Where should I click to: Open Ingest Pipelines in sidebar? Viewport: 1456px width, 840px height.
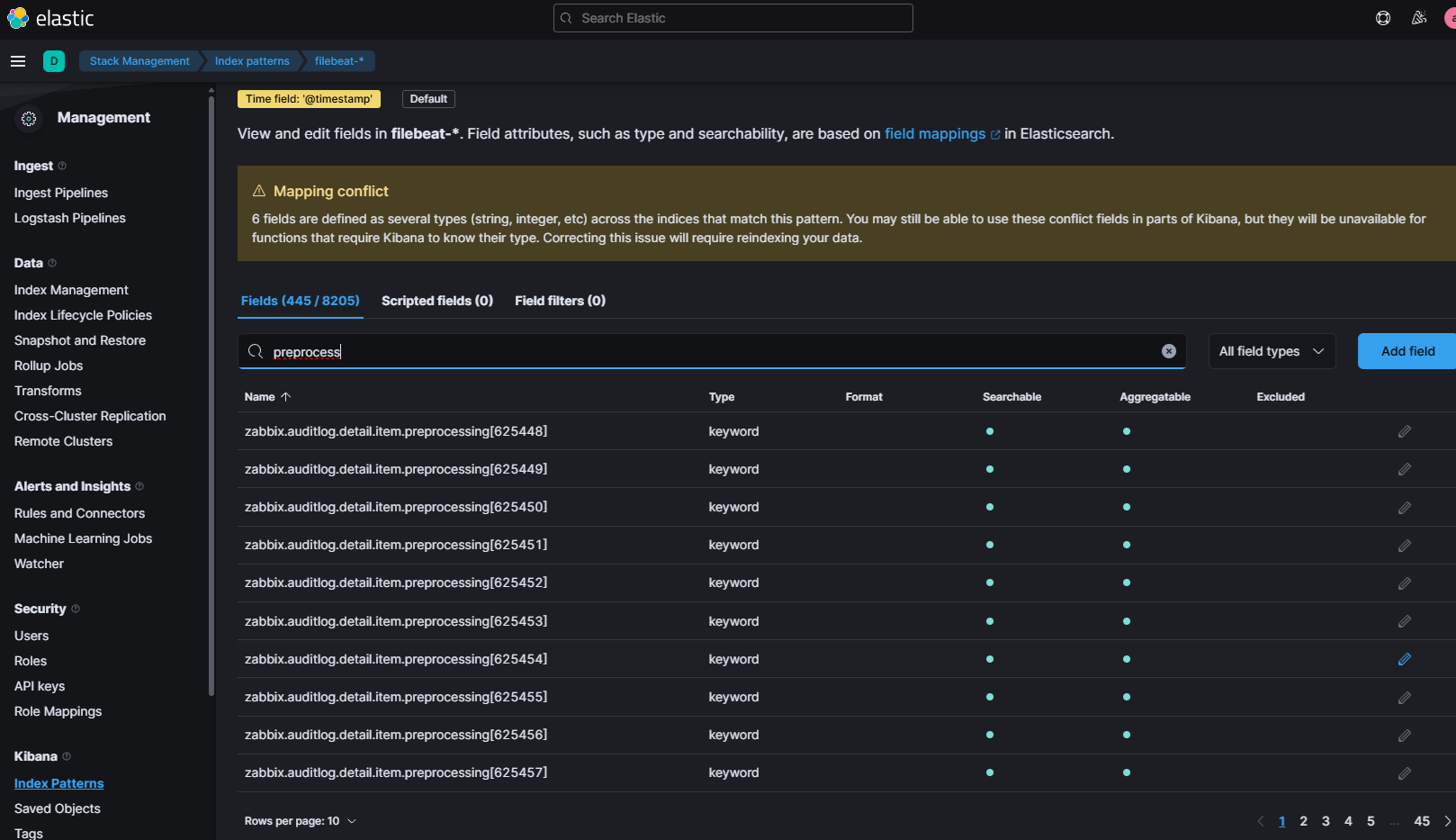(x=61, y=193)
